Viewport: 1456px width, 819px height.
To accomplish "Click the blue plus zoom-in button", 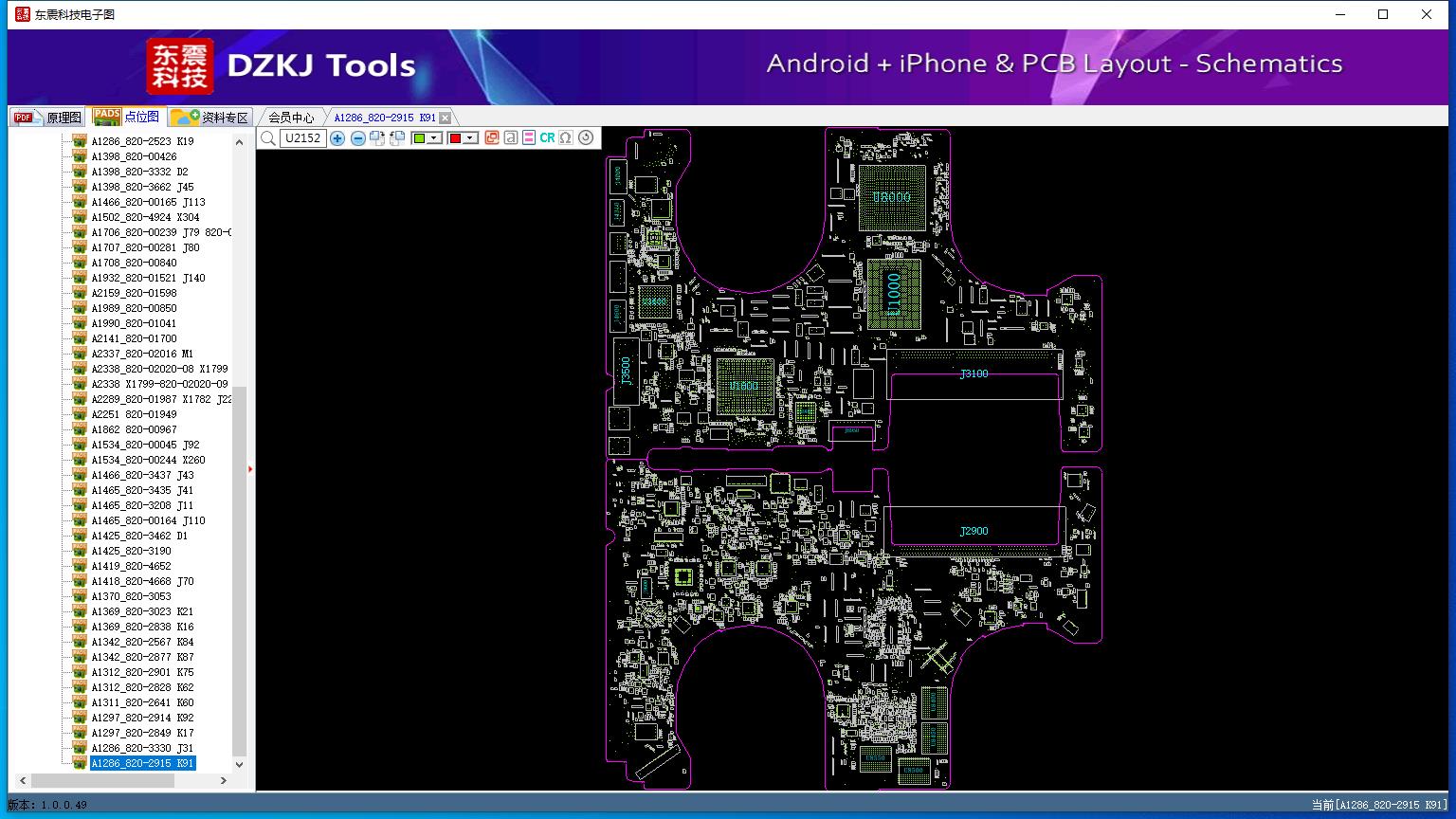I will (x=337, y=138).
